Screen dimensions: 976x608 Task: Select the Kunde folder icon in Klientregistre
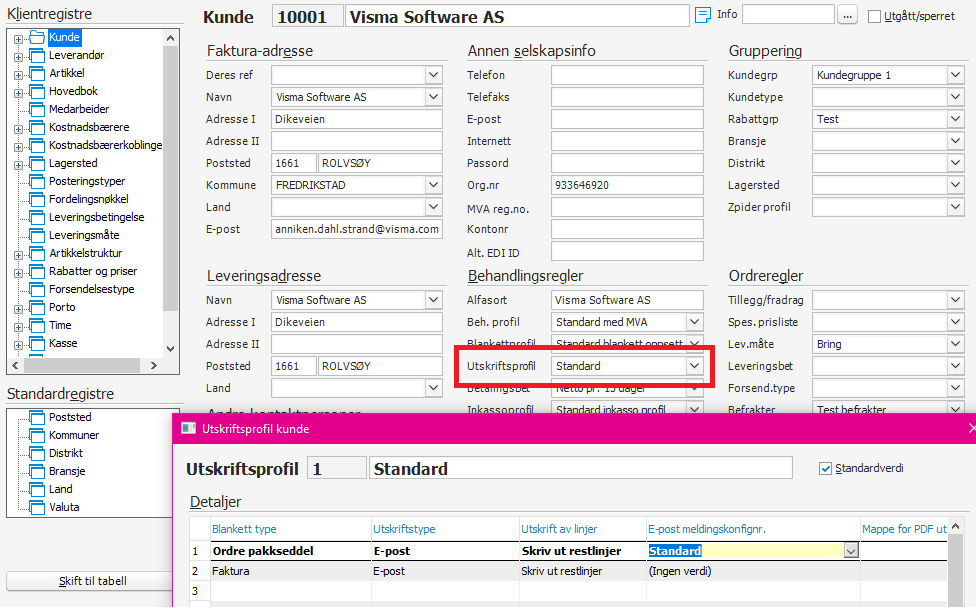(37, 37)
